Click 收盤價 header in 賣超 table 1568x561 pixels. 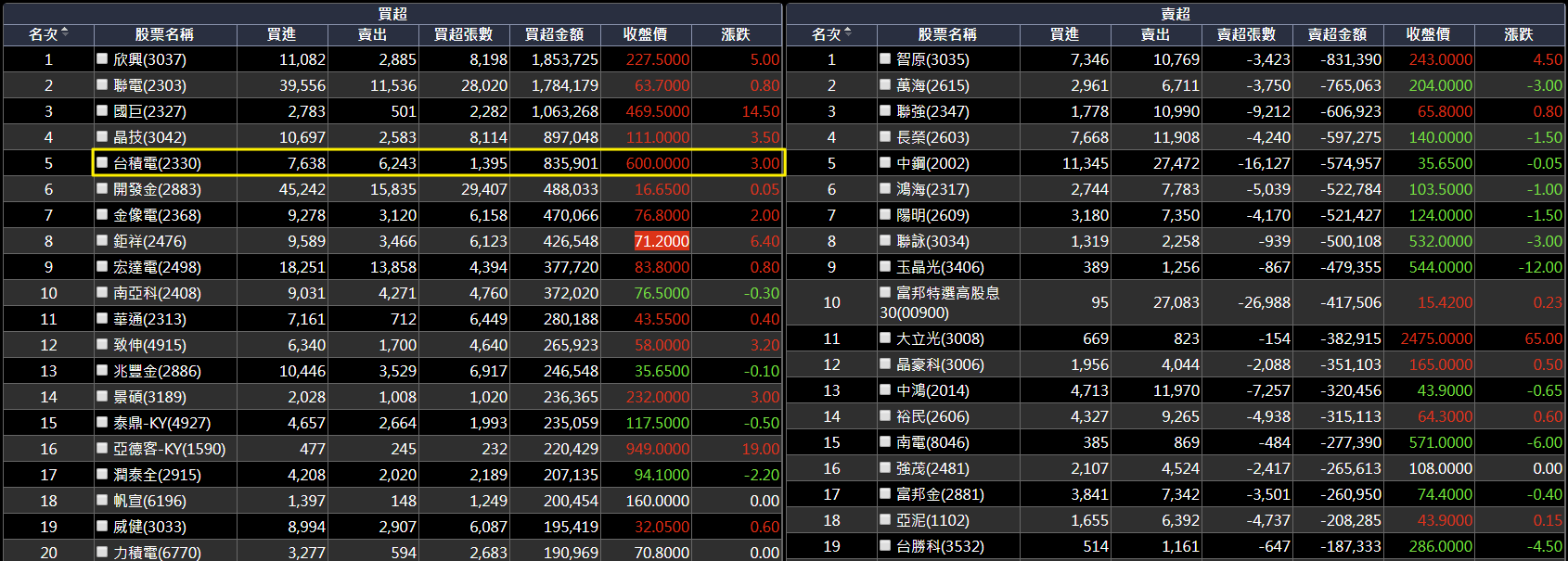click(x=1429, y=34)
